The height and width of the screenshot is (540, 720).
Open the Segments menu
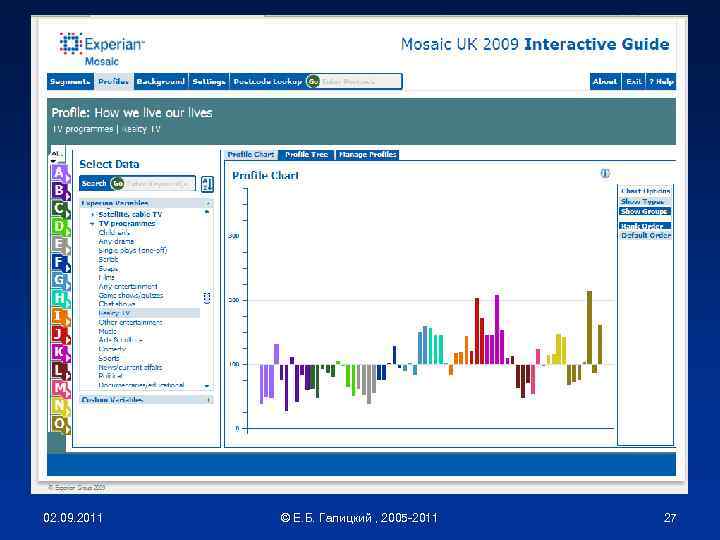(70, 82)
